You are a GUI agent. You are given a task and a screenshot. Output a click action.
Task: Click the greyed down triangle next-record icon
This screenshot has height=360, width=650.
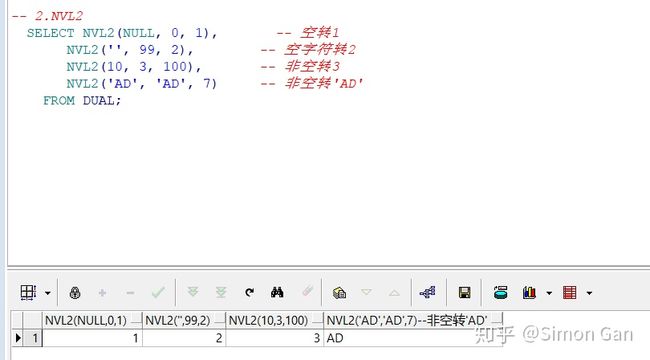tap(366, 292)
